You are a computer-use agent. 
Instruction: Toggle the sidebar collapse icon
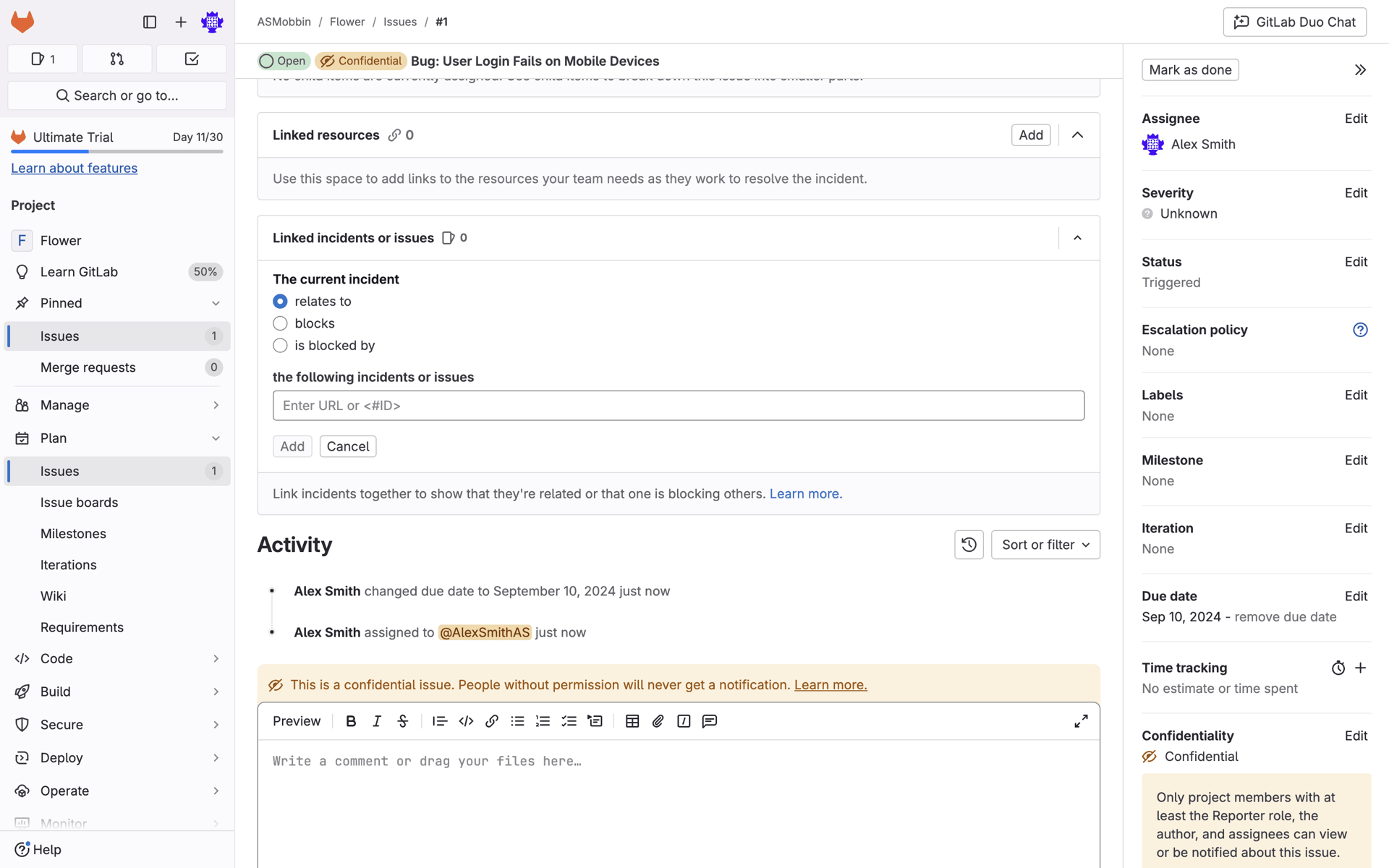click(150, 22)
